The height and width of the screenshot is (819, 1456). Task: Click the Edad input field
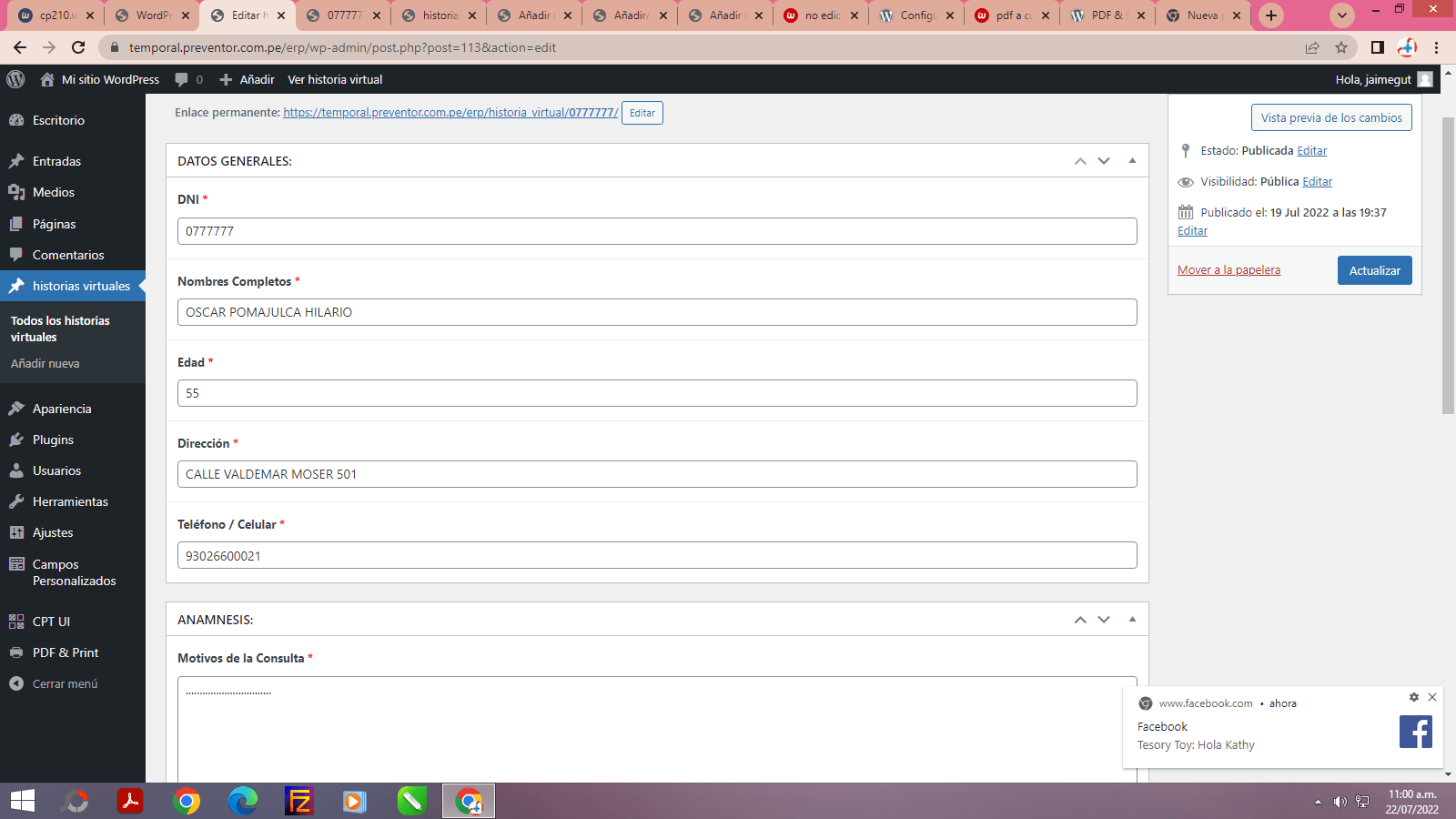(x=657, y=393)
